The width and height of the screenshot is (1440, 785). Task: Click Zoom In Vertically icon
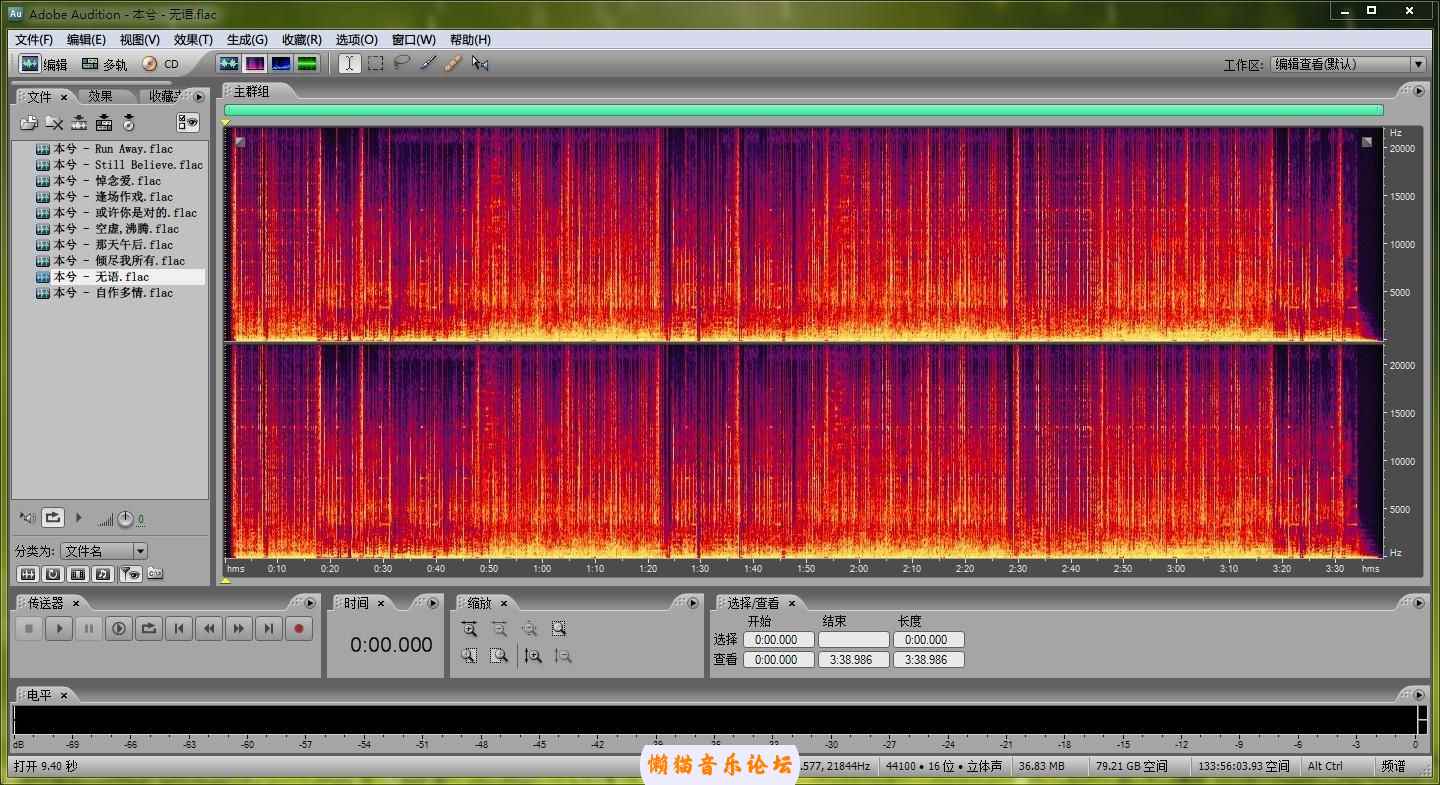tap(533, 656)
